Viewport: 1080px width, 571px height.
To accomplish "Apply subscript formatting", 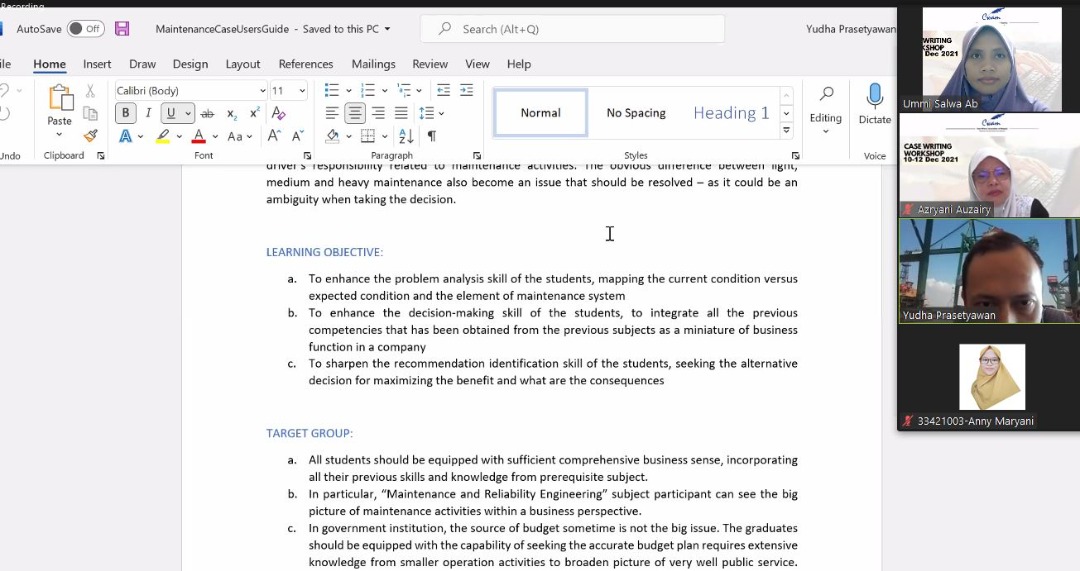I will click(x=231, y=114).
